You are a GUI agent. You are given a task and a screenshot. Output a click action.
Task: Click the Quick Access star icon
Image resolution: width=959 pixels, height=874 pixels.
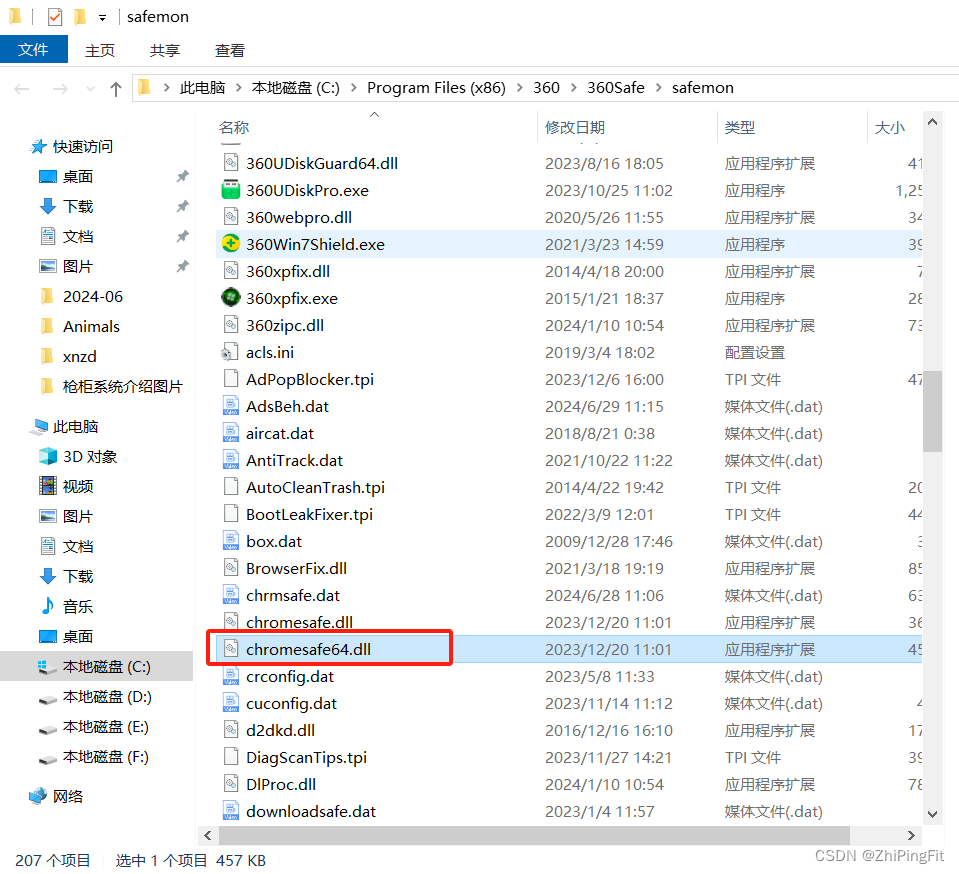coord(39,146)
